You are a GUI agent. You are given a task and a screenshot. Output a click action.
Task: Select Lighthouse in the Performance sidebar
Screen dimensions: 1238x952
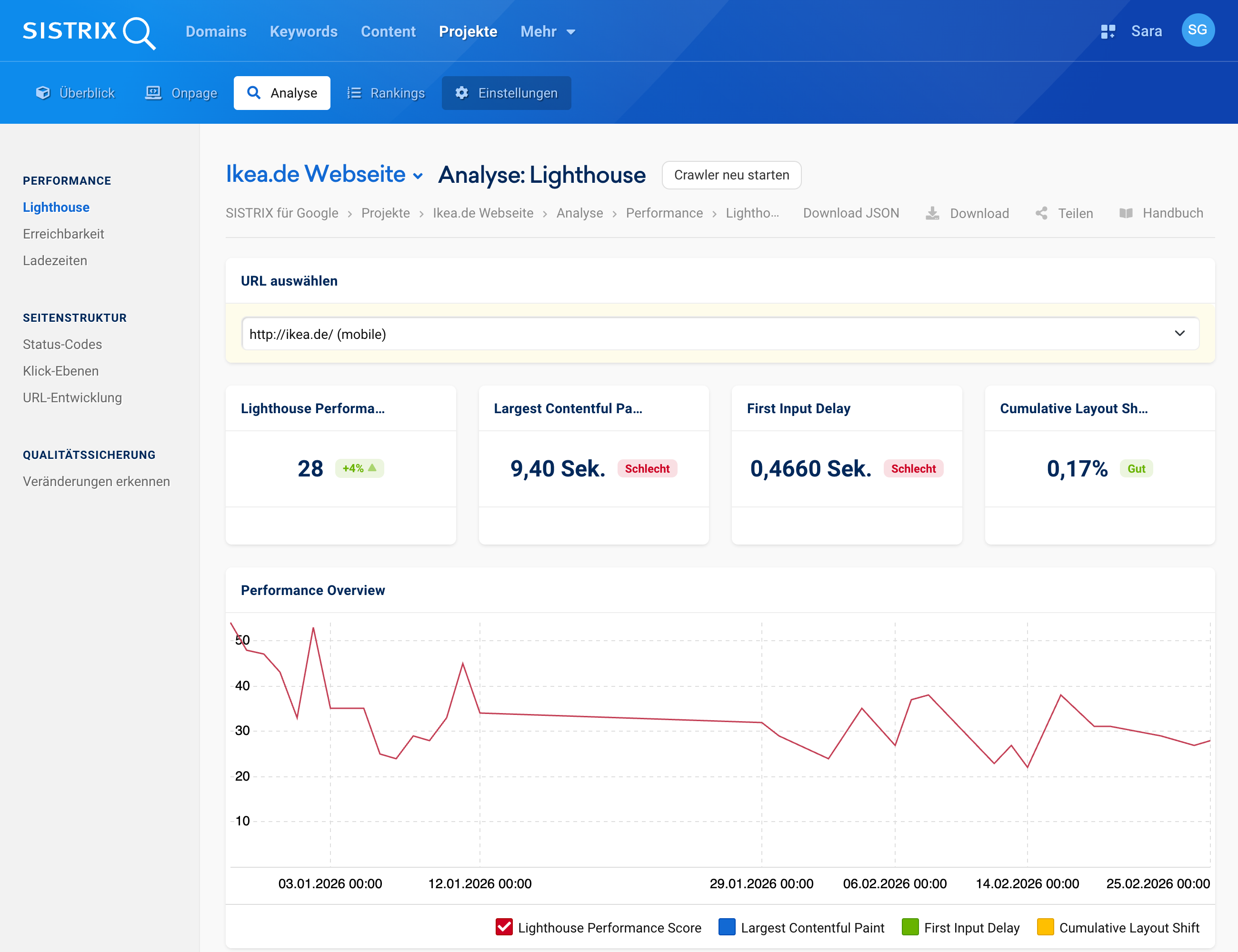pos(56,208)
